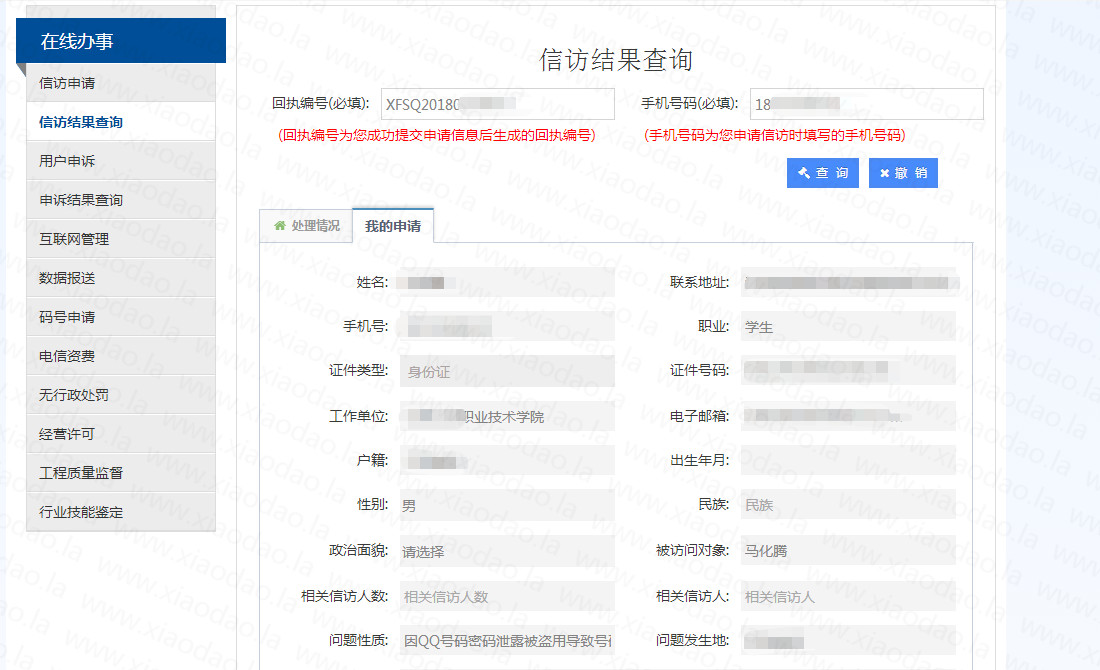Click the 姓名 input field

[x=507, y=282]
